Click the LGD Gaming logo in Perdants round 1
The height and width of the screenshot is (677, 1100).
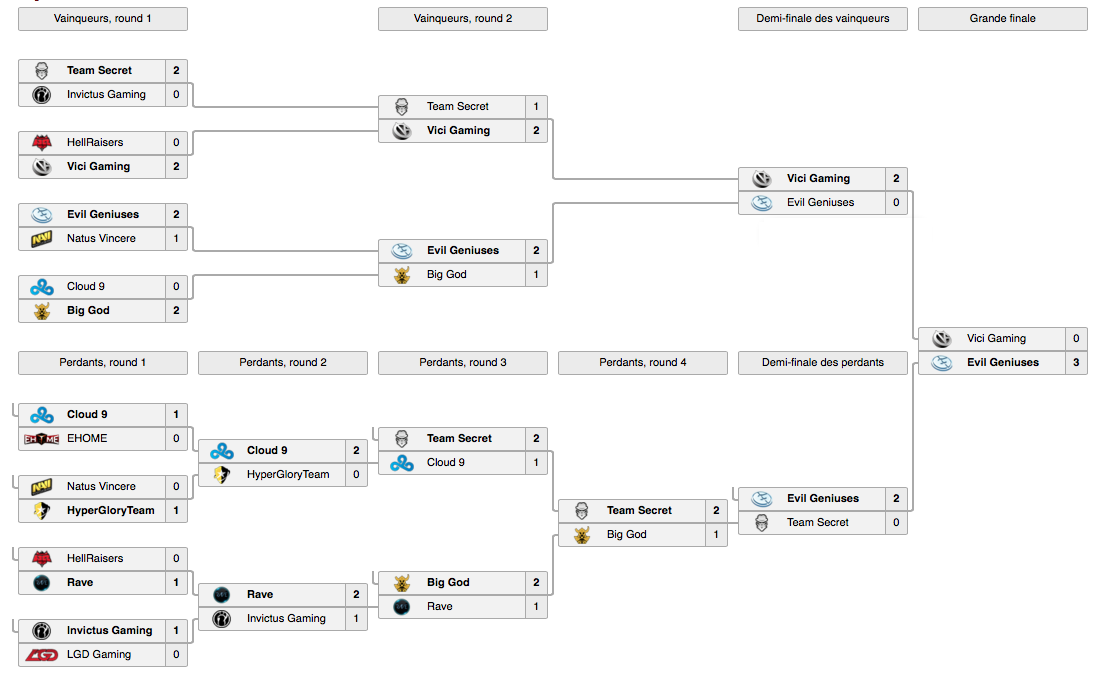42,655
